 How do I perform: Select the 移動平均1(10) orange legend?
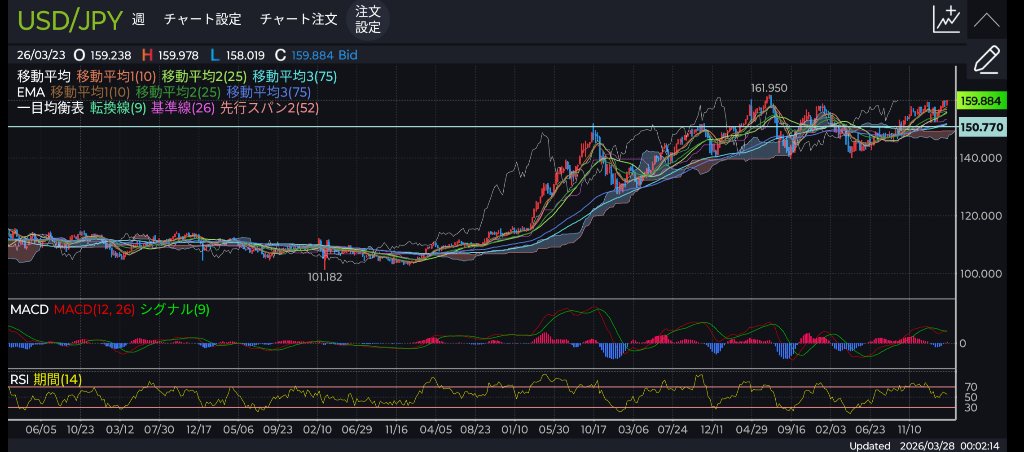click(115, 76)
